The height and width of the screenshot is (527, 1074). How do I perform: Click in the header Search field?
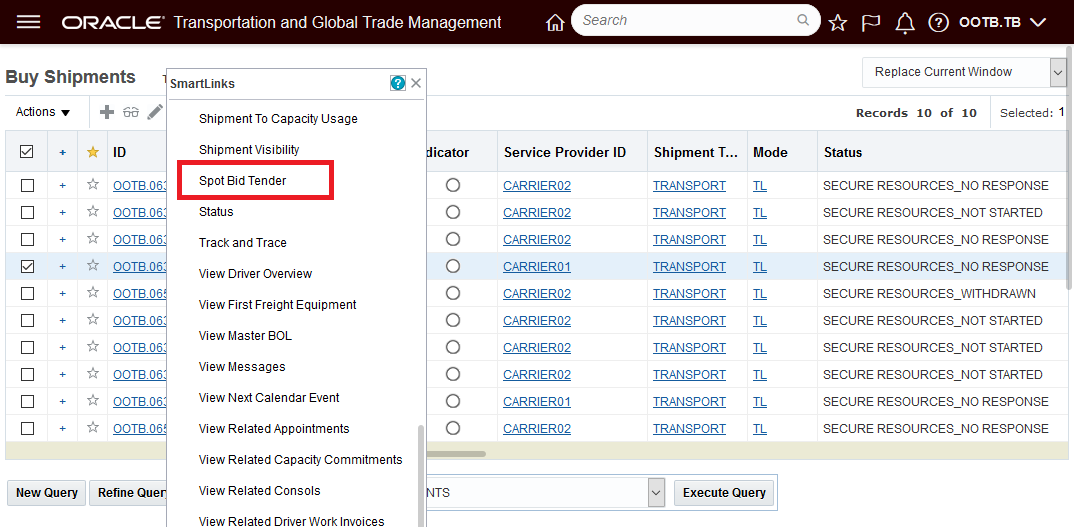tap(685, 20)
